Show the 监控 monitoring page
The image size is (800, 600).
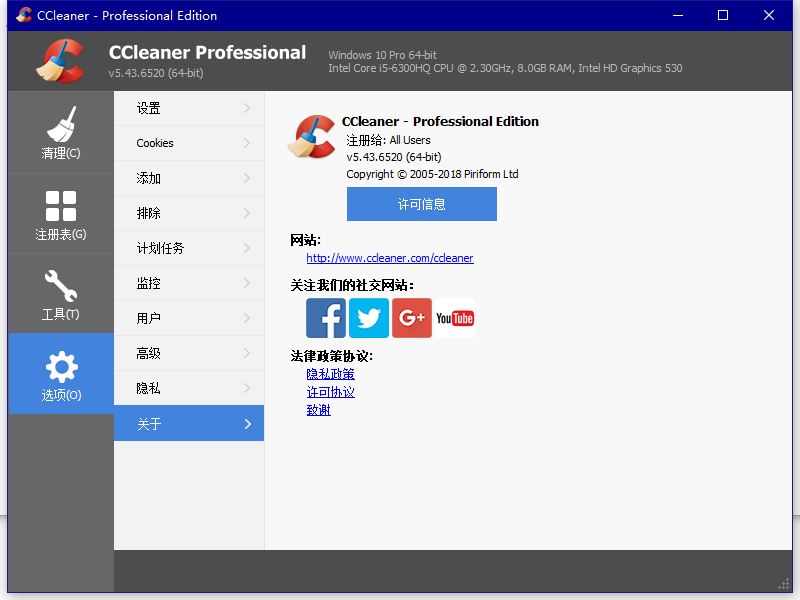point(189,283)
